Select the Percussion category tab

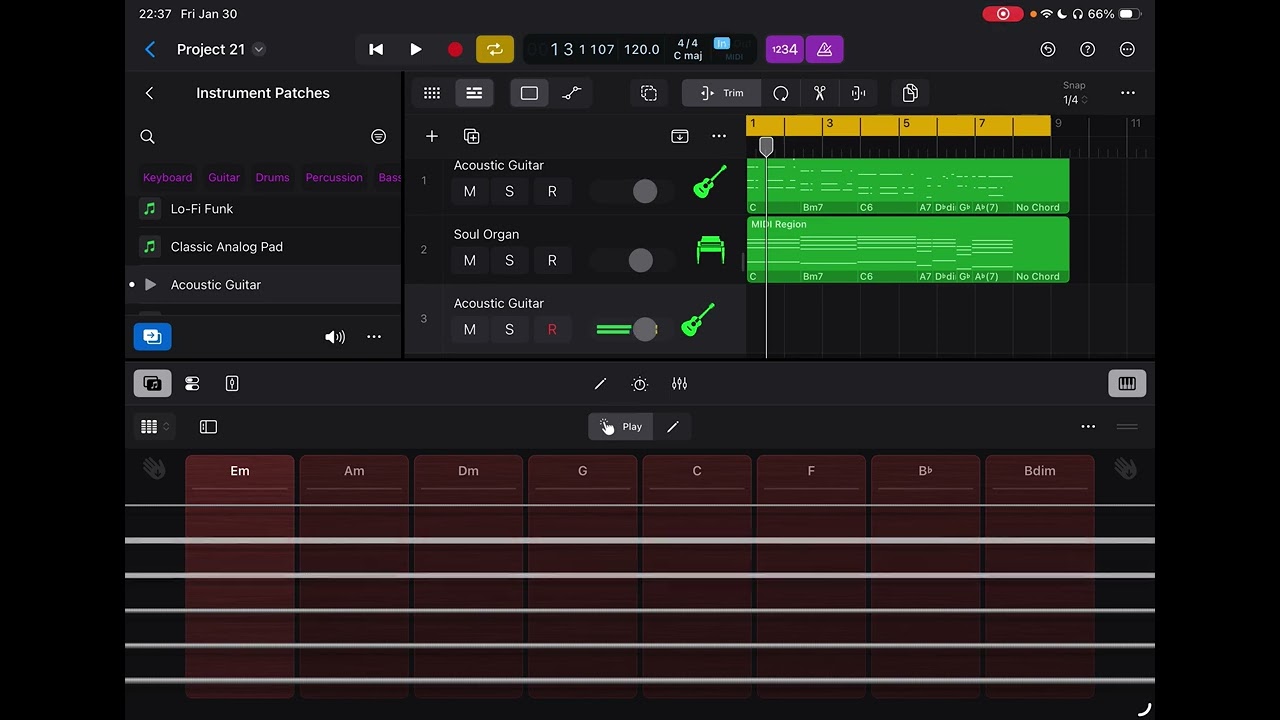[334, 177]
